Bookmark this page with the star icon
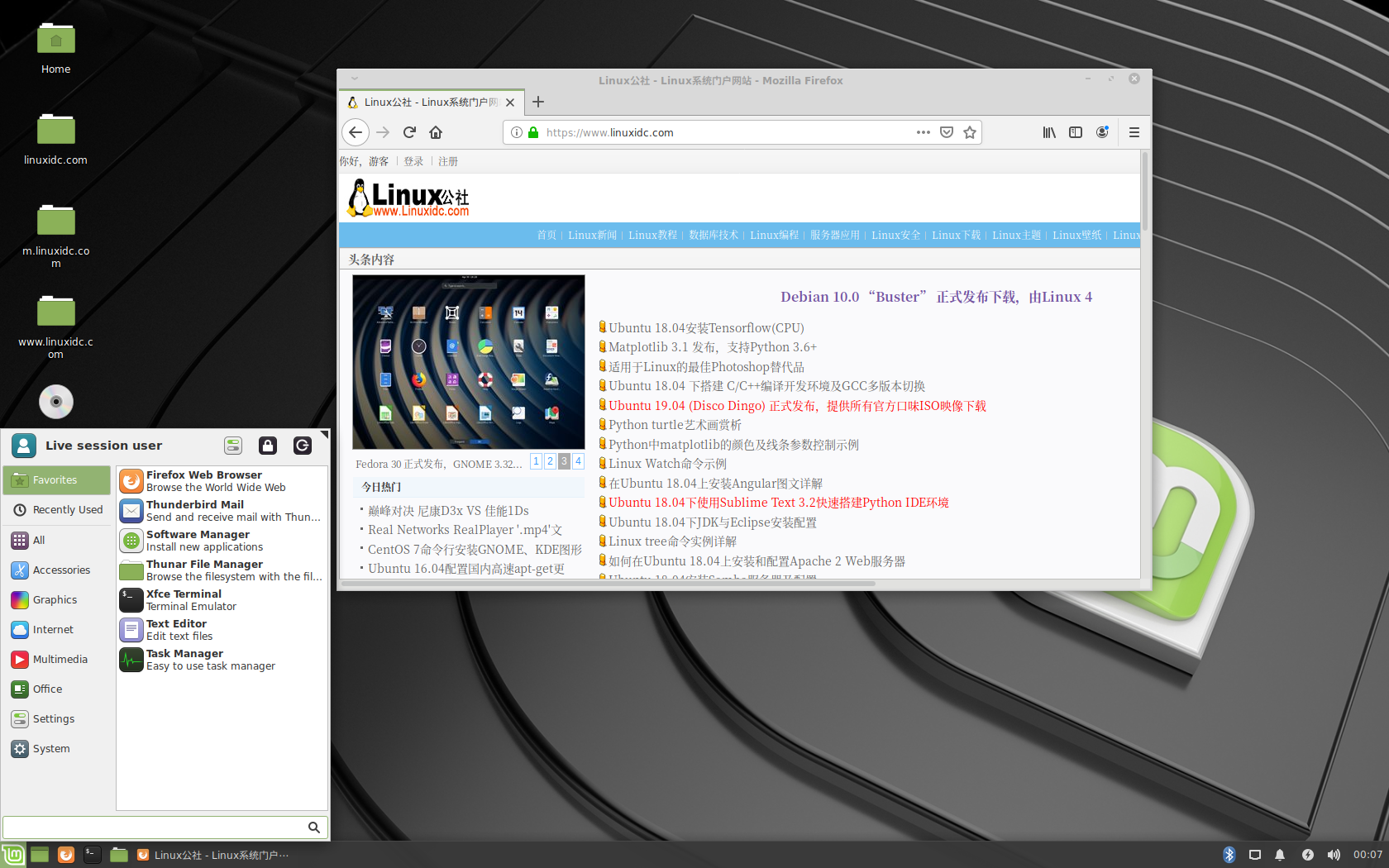 click(x=969, y=132)
